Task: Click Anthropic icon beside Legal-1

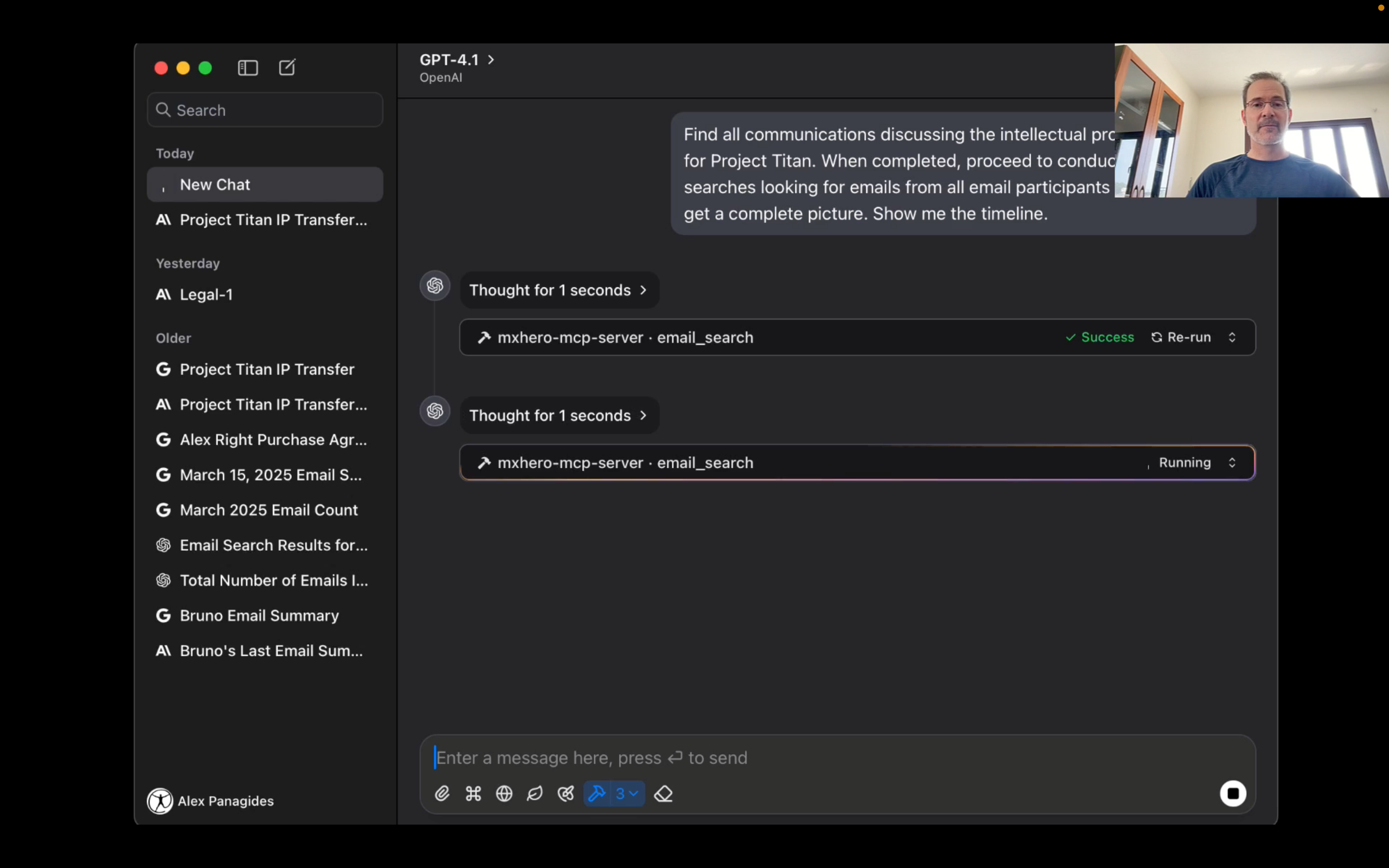Action: [x=163, y=295]
